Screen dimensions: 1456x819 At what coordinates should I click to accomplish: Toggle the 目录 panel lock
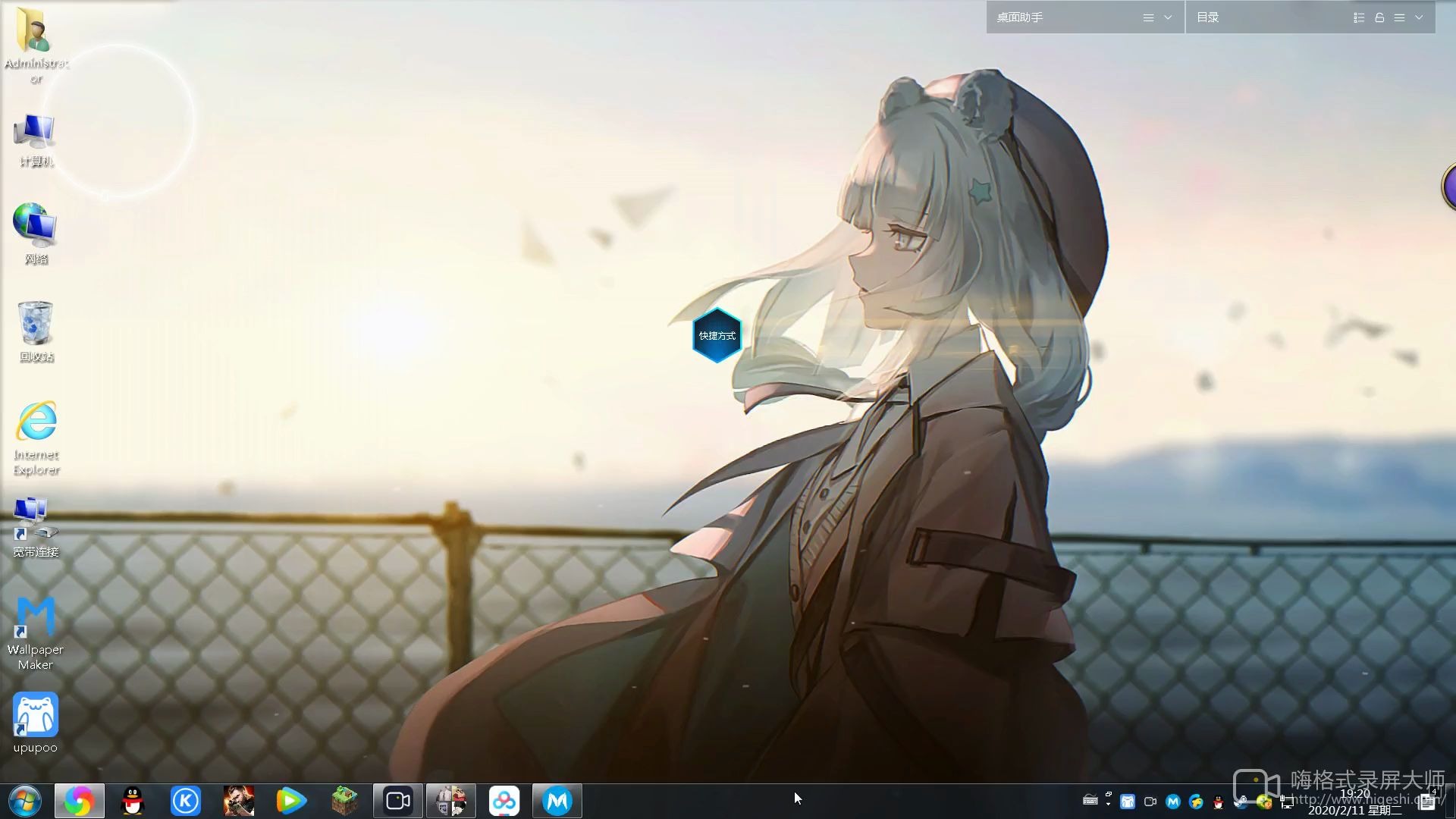1379,17
